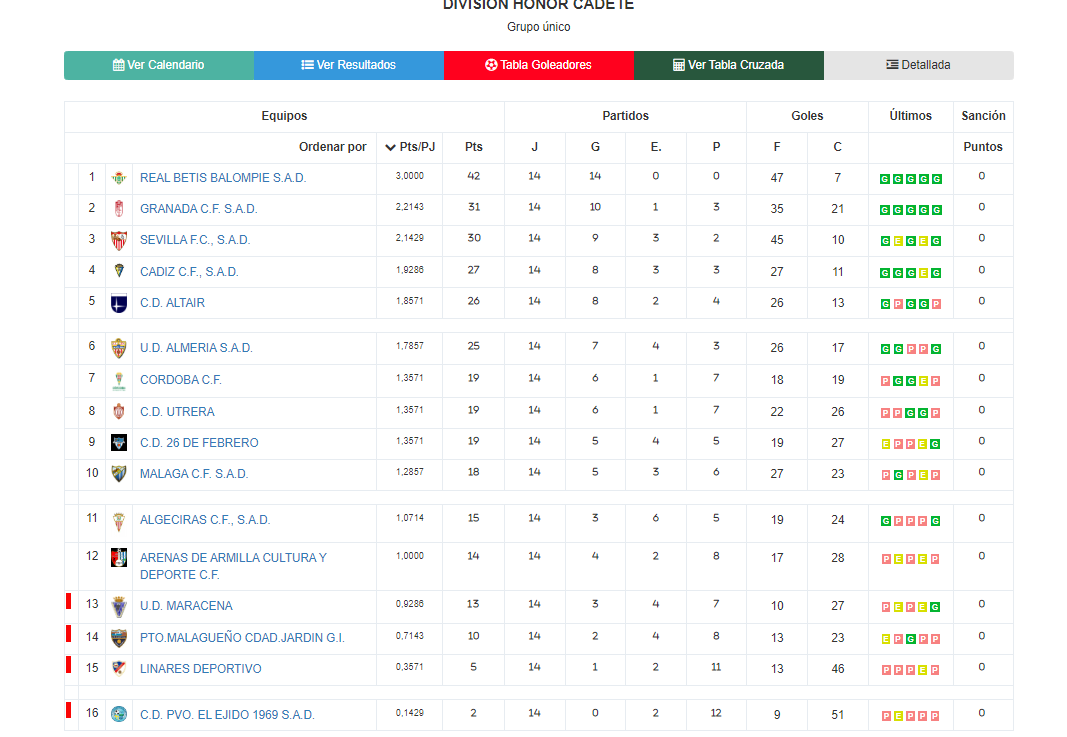The width and height of the screenshot is (1067, 737).
Task: Click the Pts column header
Action: point(474,147)
